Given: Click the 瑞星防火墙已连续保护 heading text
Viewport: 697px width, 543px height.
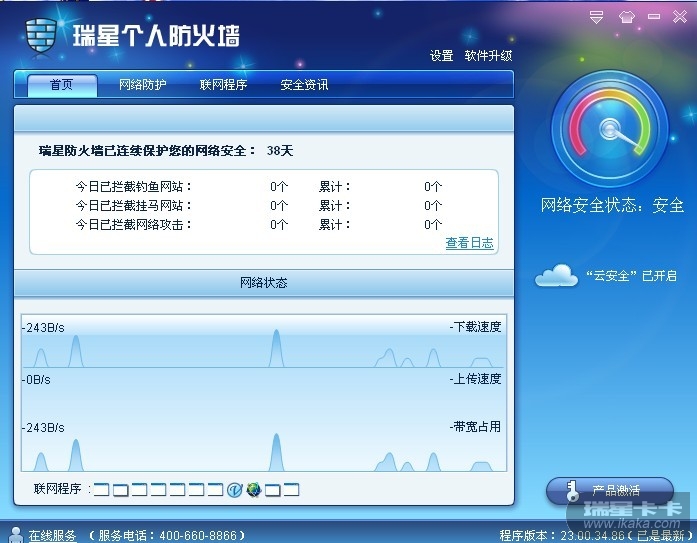Looking at the screenshot, I should [147, 151].
